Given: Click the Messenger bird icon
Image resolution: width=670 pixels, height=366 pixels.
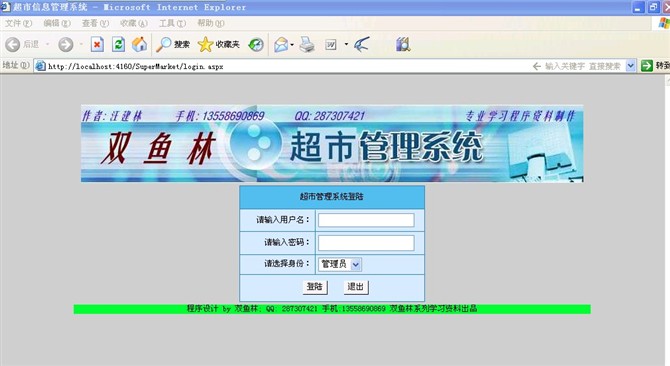Looking at the screenshot, I should point(361,44).
